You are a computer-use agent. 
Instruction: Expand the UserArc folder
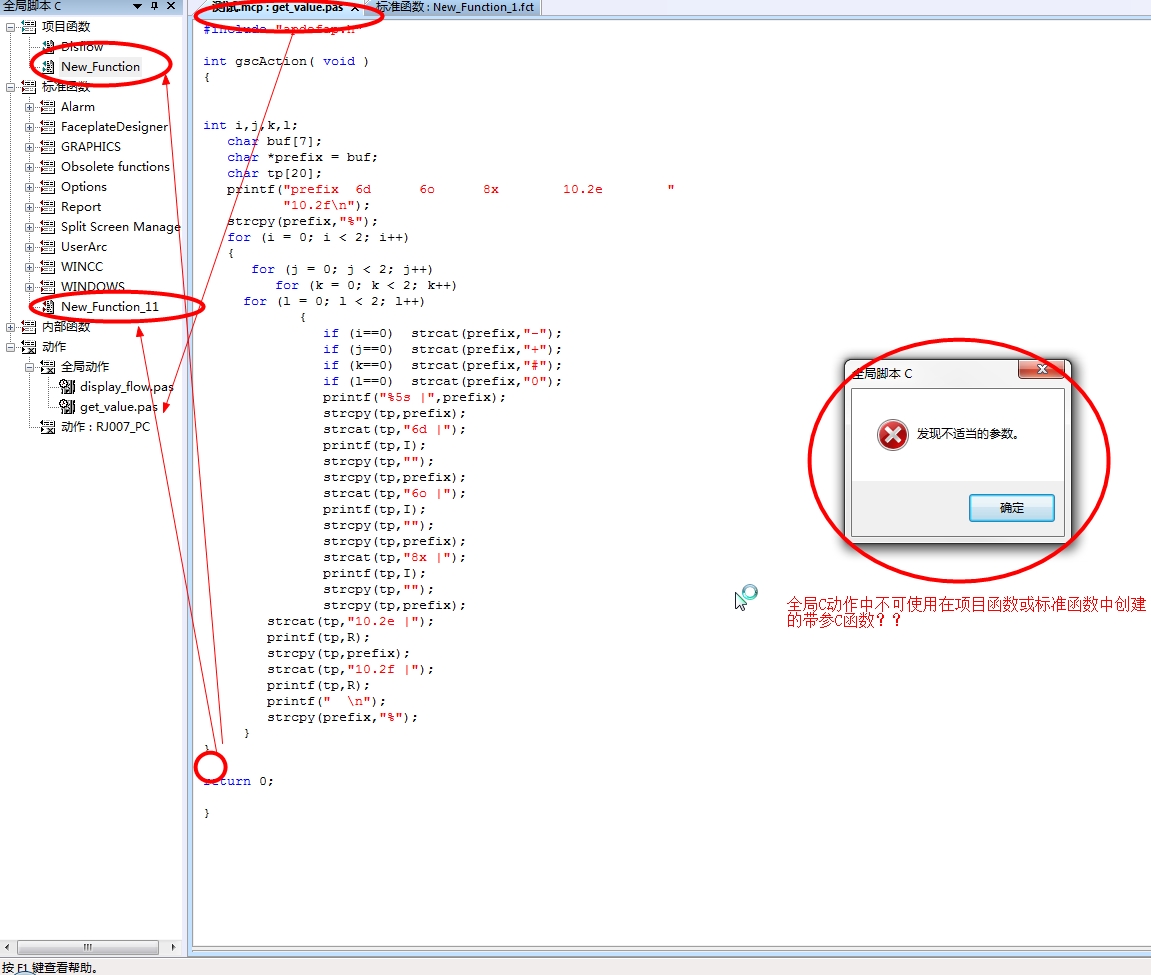tap(29, 247)
